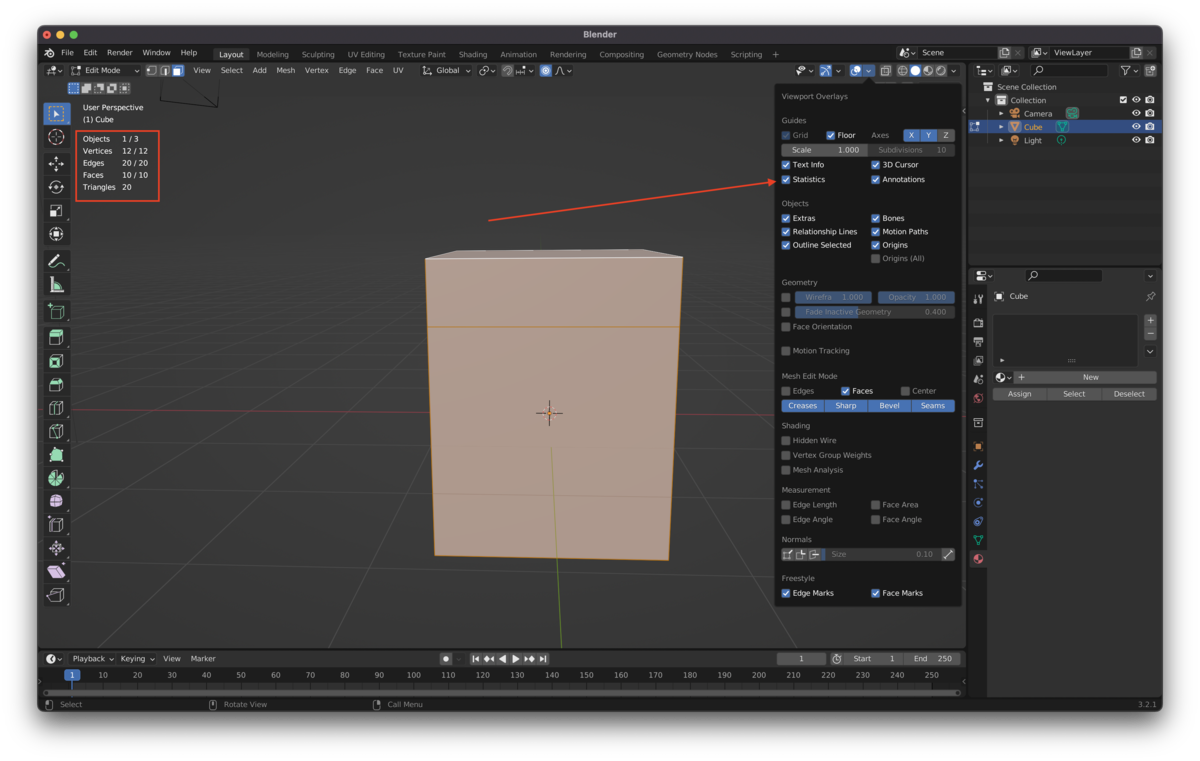
Task: Switch to the Shading workspace tab
Action: [x=472, y=54]
